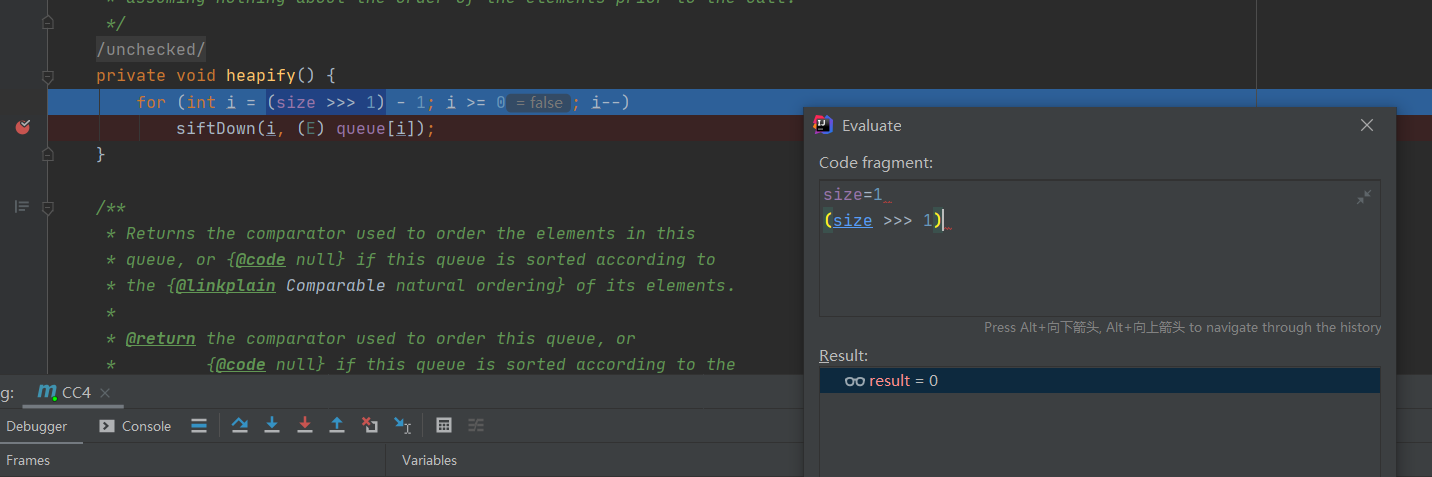Collapse the heapify method fold marker

[x=47, y=75]
